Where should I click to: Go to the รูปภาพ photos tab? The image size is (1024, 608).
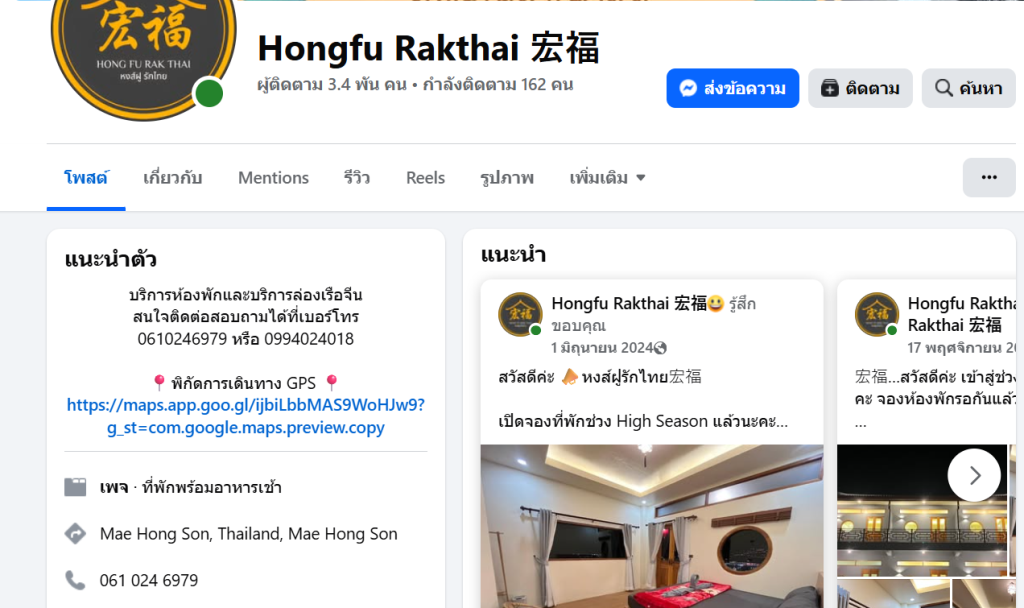click(507, 178)
